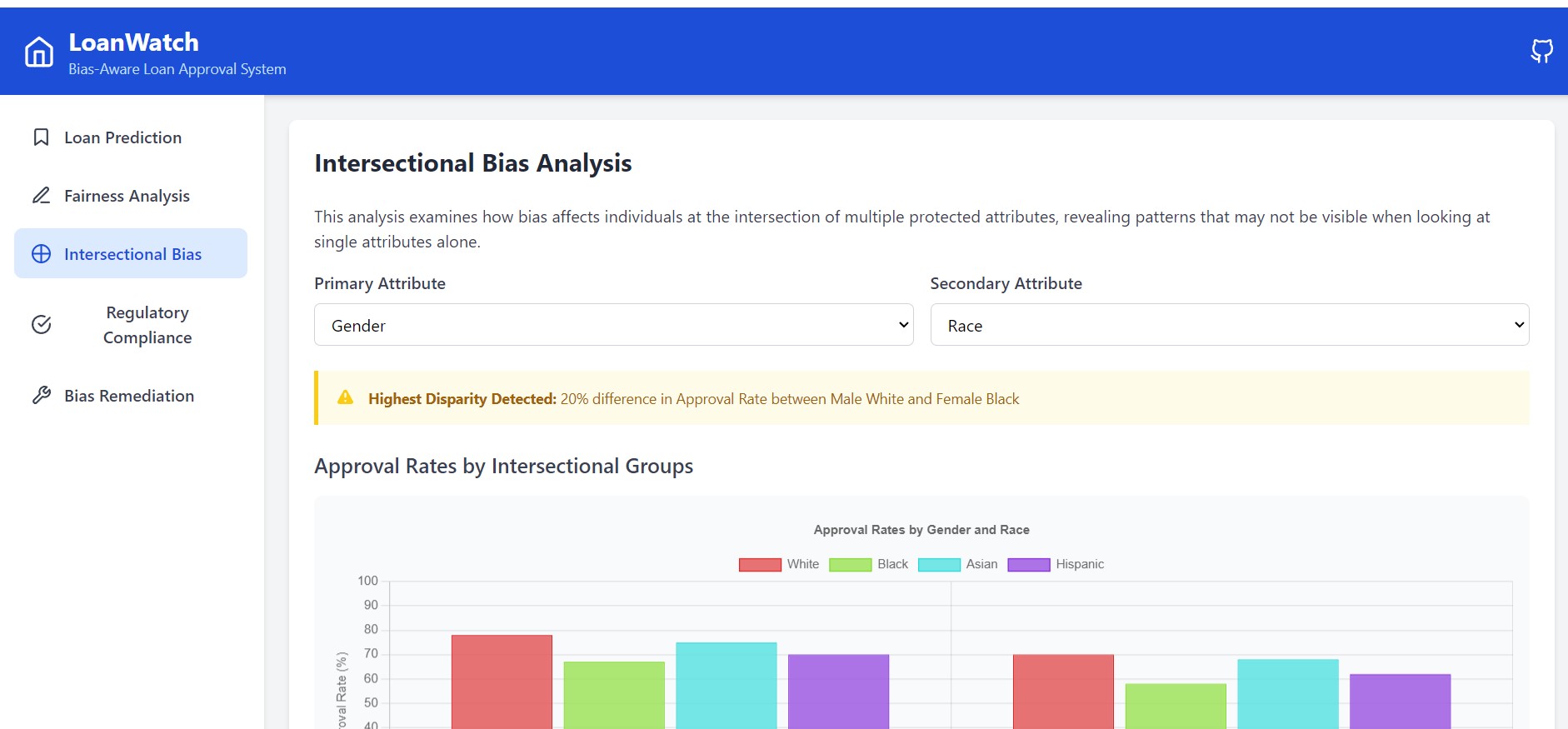The width and height of the screenshot is (1568, 729).
Task: Click the Highest Disparity Detected alert text
Action: point(694,399)
